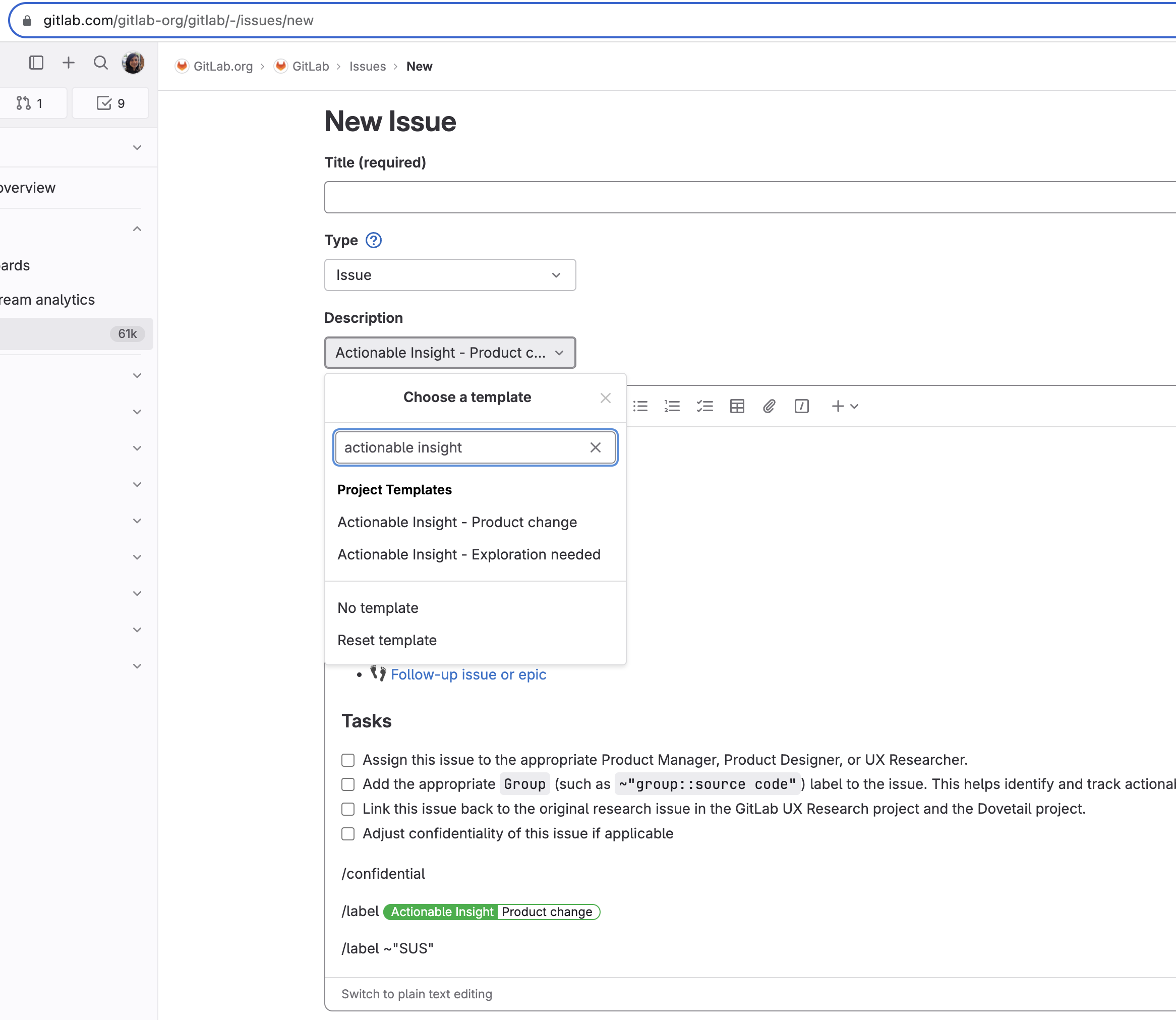This screenshot has height=1020, width=1176.
Task: Insert a table into the description
Action: point(737,406)
